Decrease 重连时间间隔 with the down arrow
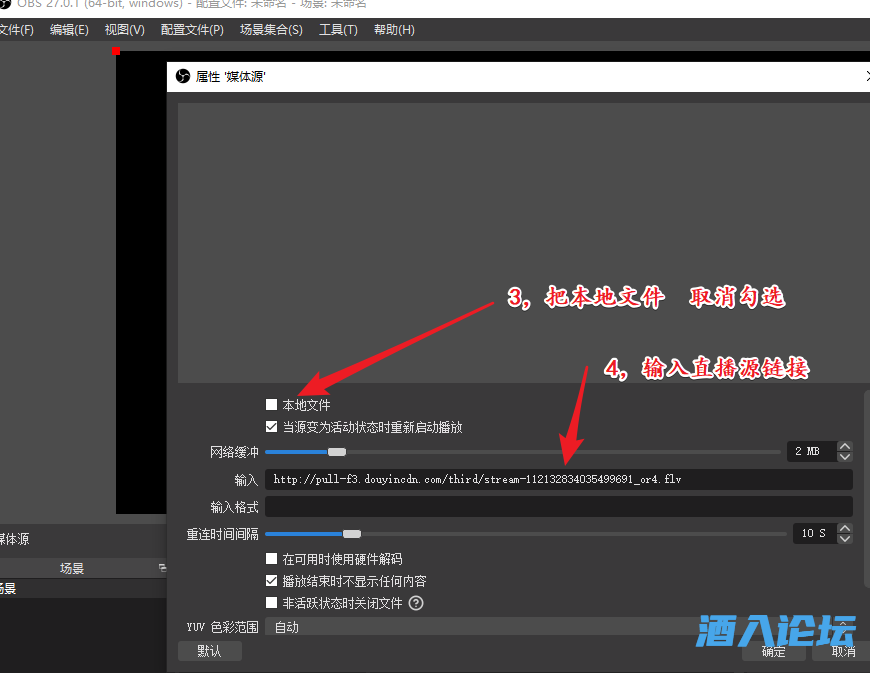Viewport: 870px width, 673px height. tap(845, 539)
